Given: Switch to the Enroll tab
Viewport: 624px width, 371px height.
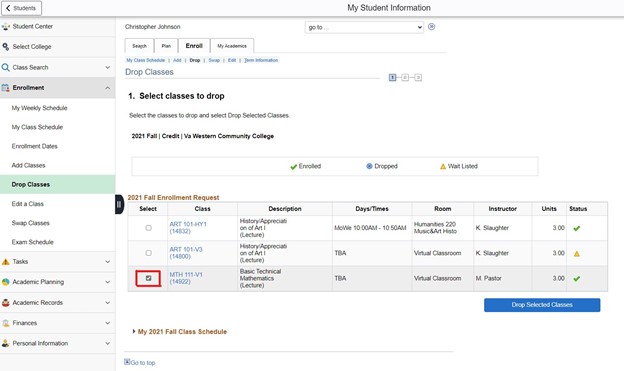Looking at the screenshot, I should [194, 46].
